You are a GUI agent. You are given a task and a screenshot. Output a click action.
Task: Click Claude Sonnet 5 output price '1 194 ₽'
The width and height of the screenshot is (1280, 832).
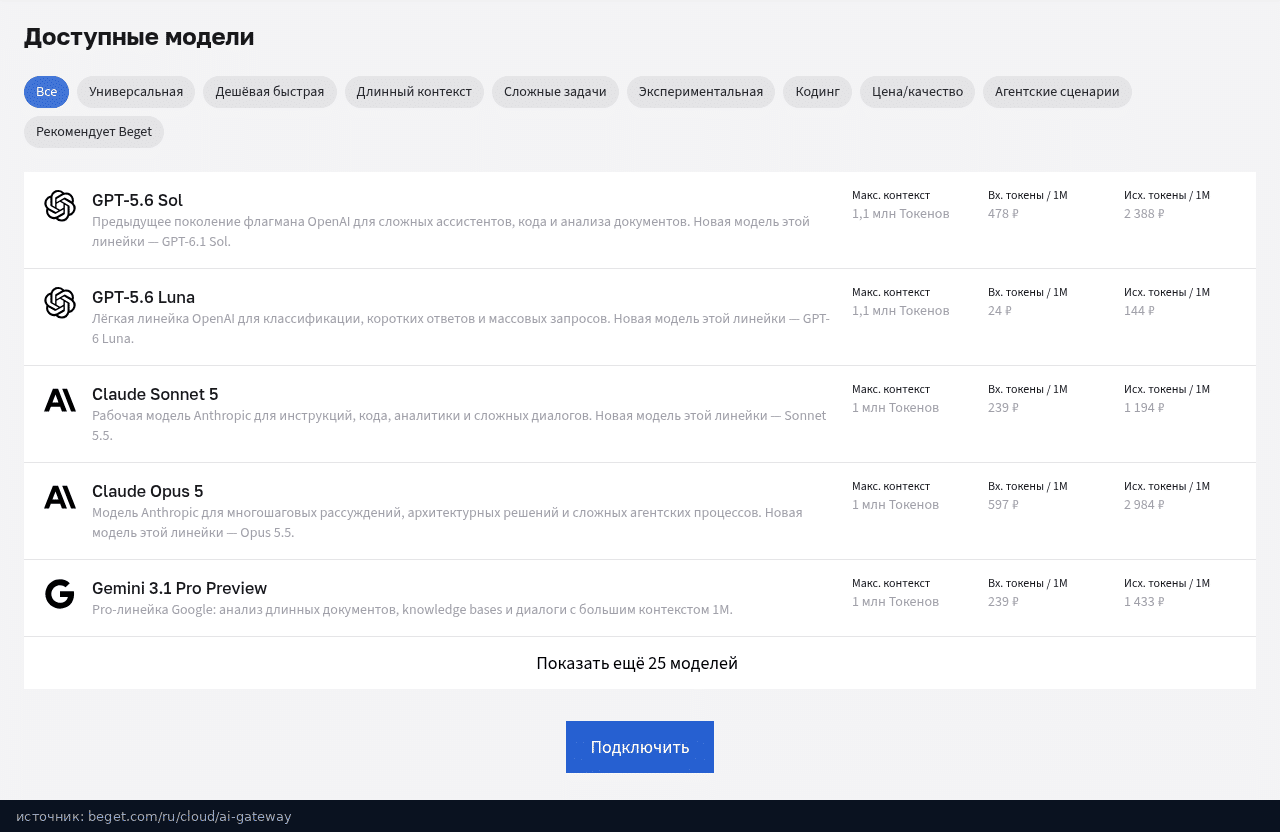(1144, 408)
